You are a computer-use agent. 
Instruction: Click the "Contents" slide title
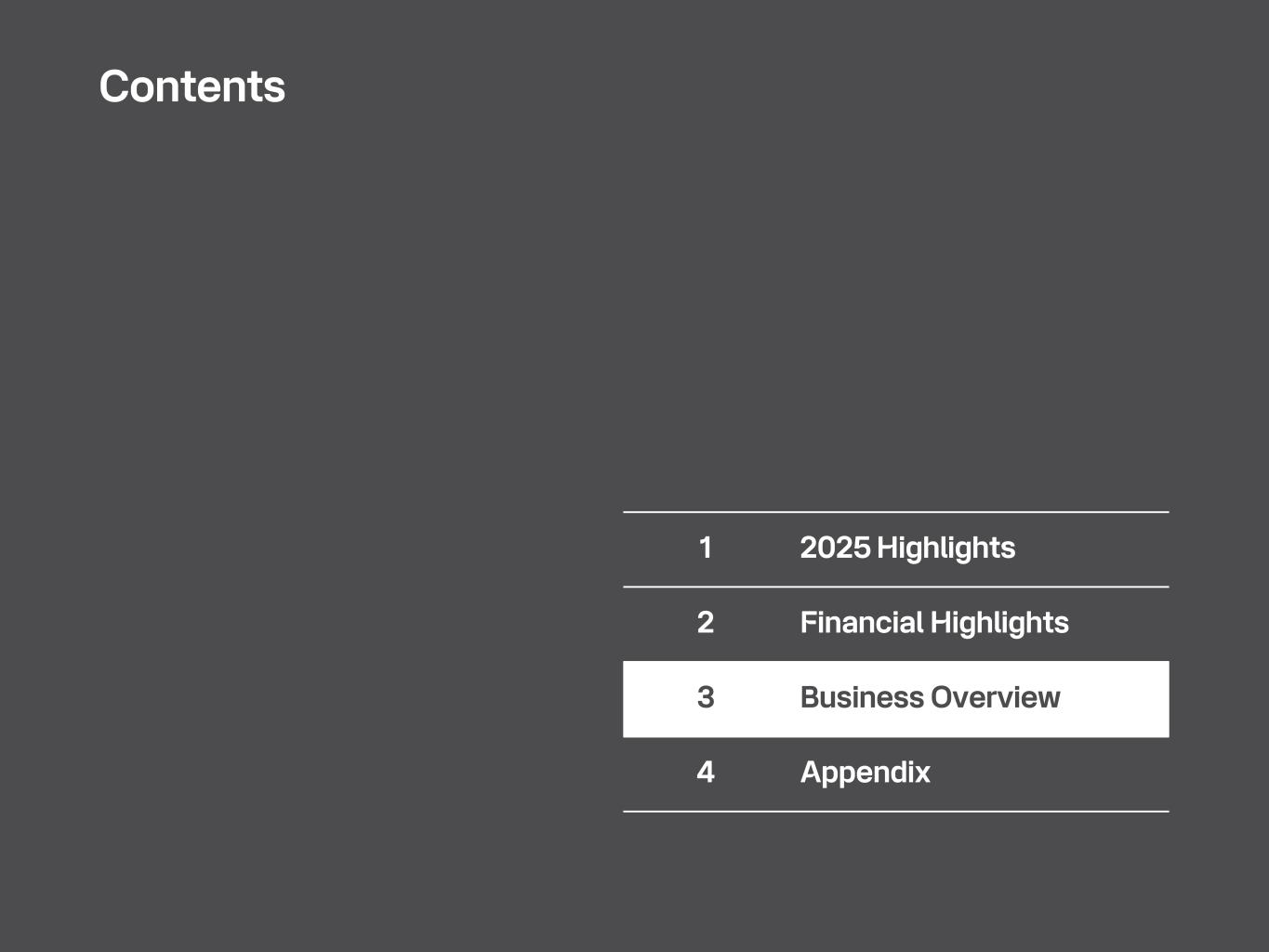pyautogui.click(x=192, y=86)
